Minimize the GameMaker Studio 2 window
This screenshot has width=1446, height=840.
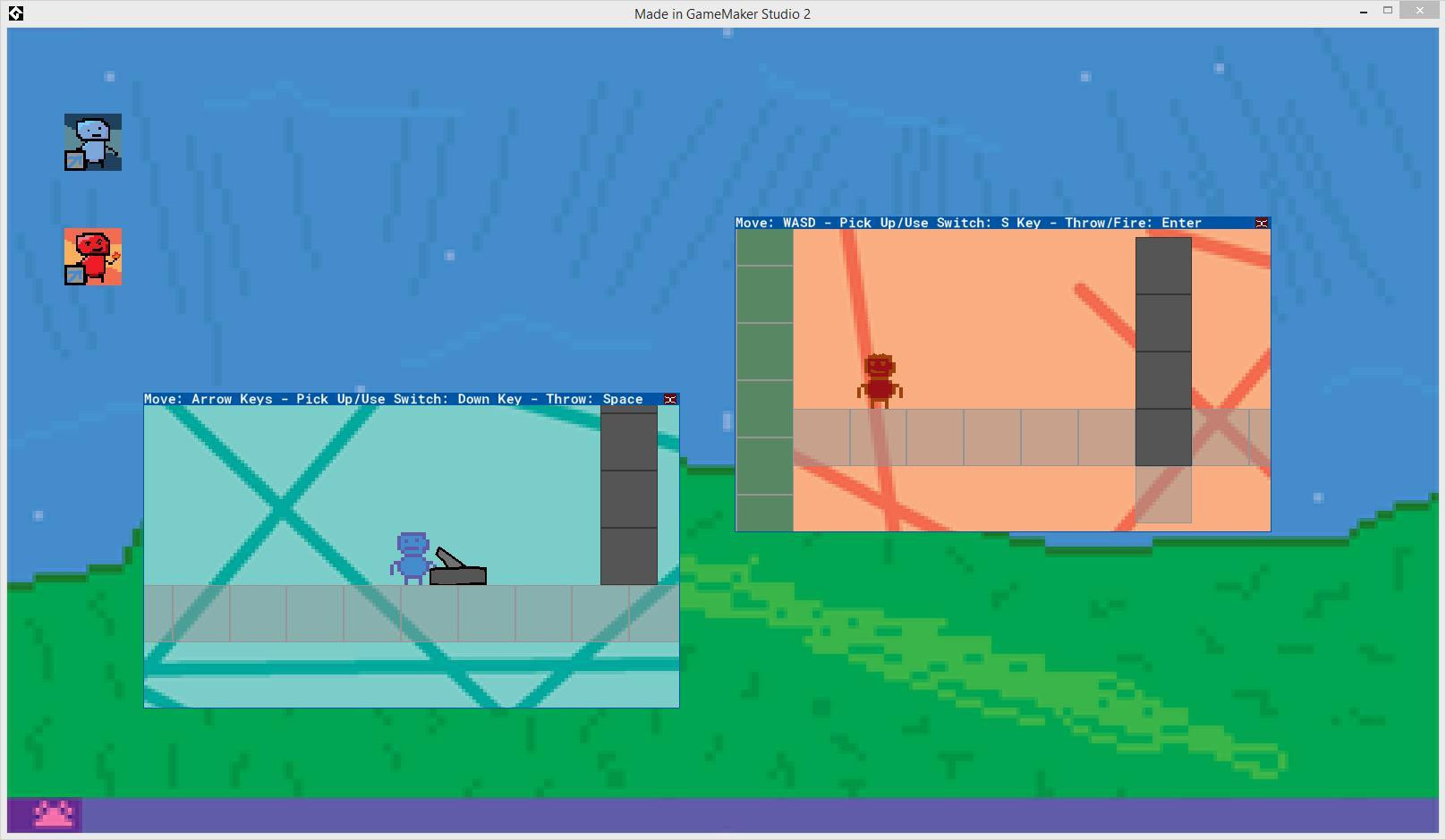(x=1363, y=12)
